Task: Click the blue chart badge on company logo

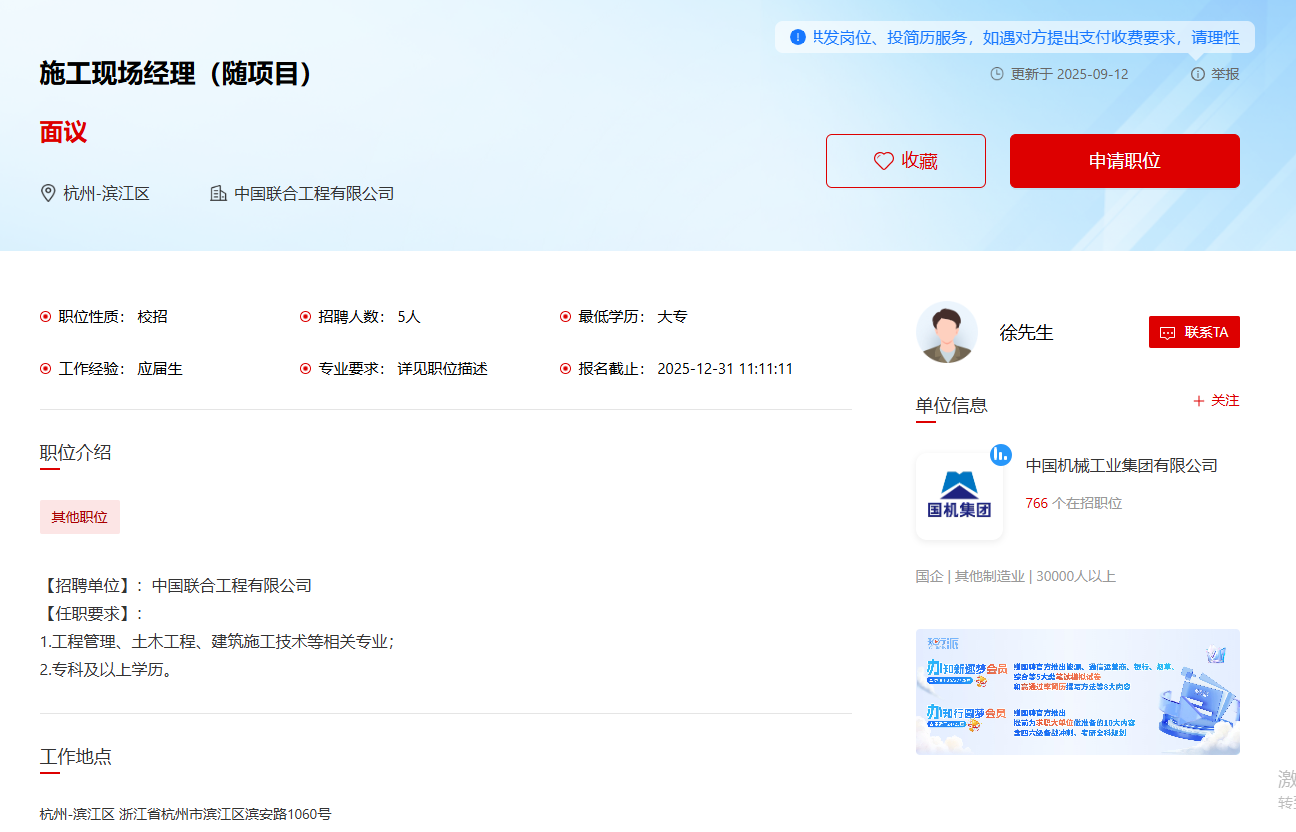Action: tap(1001, 454)
